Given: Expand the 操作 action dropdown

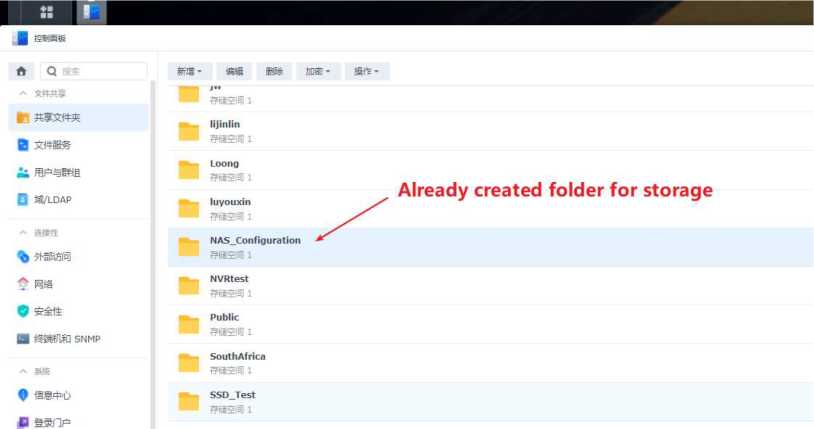Looking at the screenshot, I should (367, 72).
